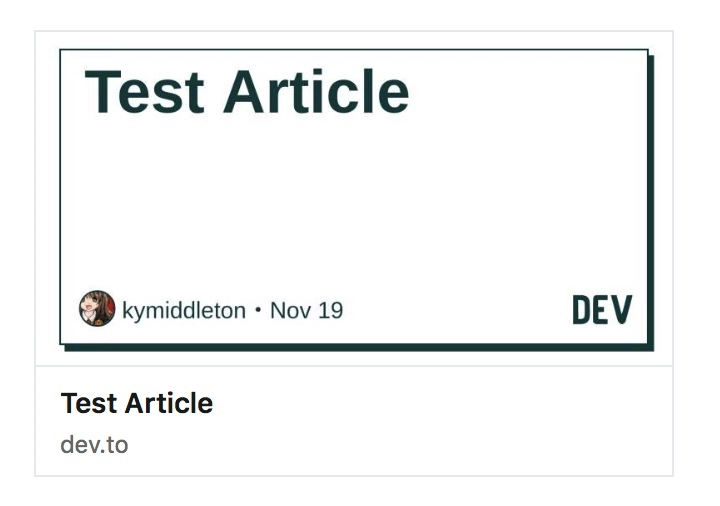Click the kymiddleton profile avatar
720x506 pixels.
pos(97,309)
